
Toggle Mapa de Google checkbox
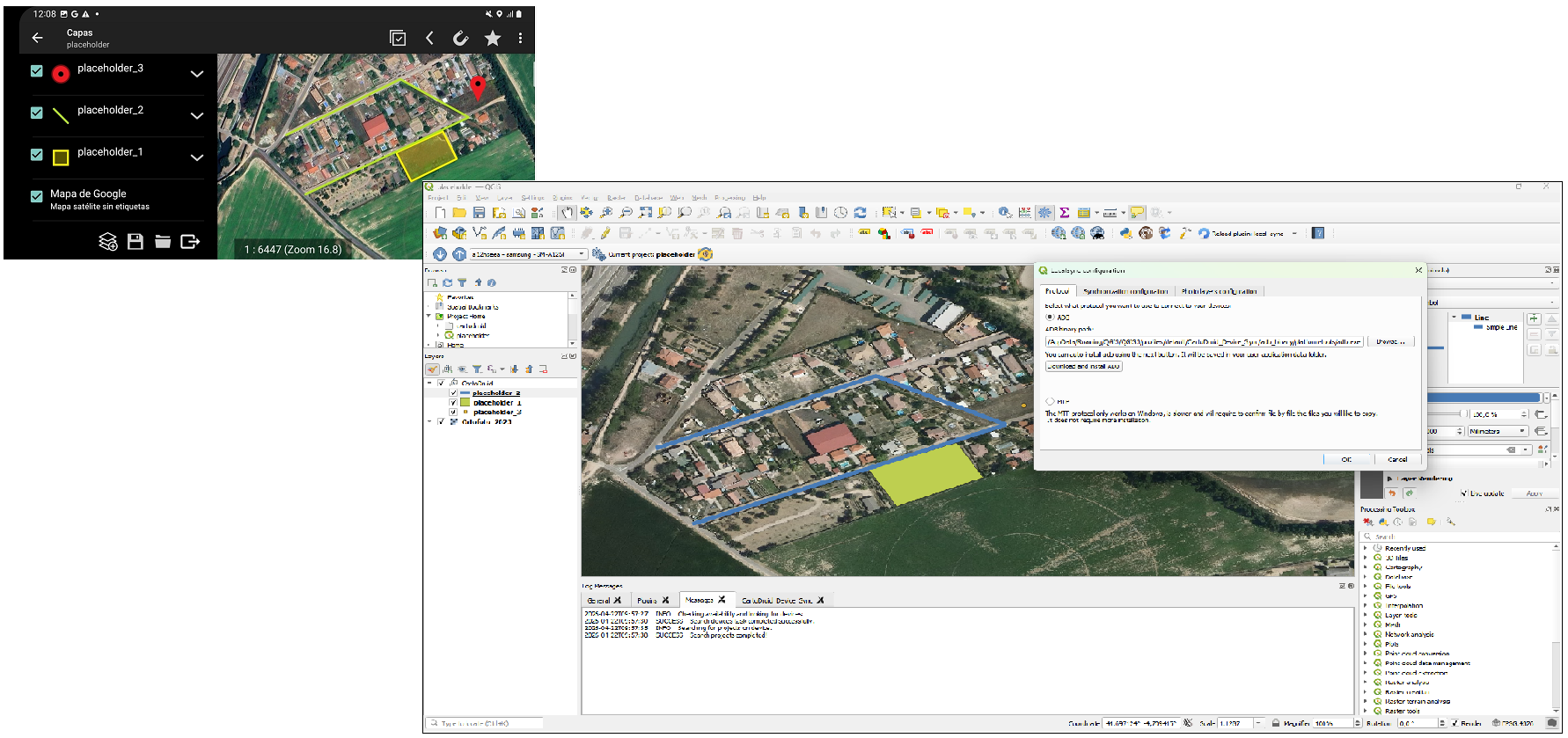pyautogui.click(x=37, y=197)
